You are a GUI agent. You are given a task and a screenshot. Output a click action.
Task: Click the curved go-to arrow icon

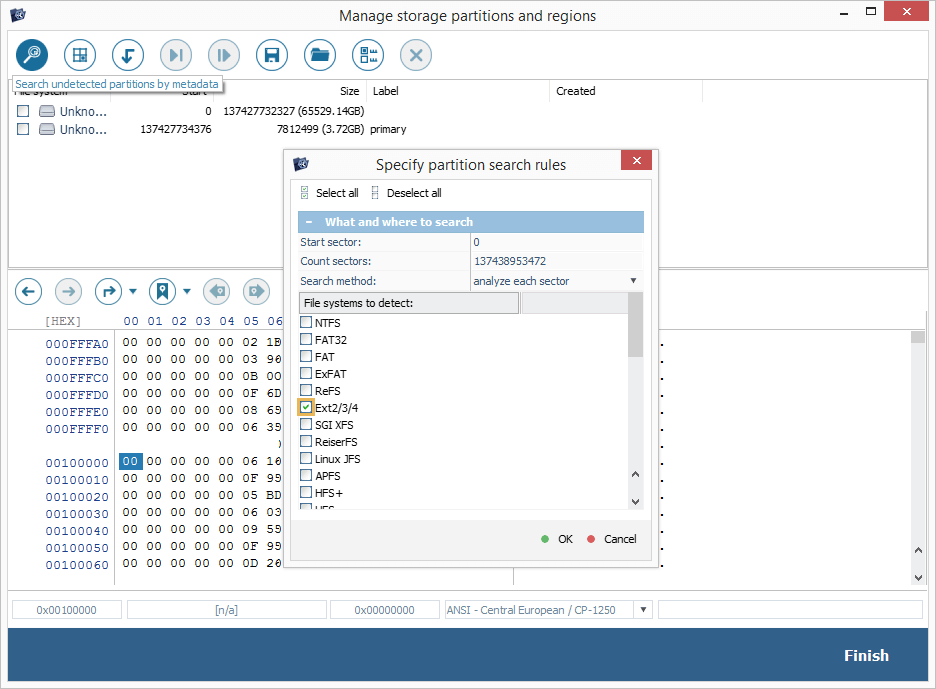[108, 292]
